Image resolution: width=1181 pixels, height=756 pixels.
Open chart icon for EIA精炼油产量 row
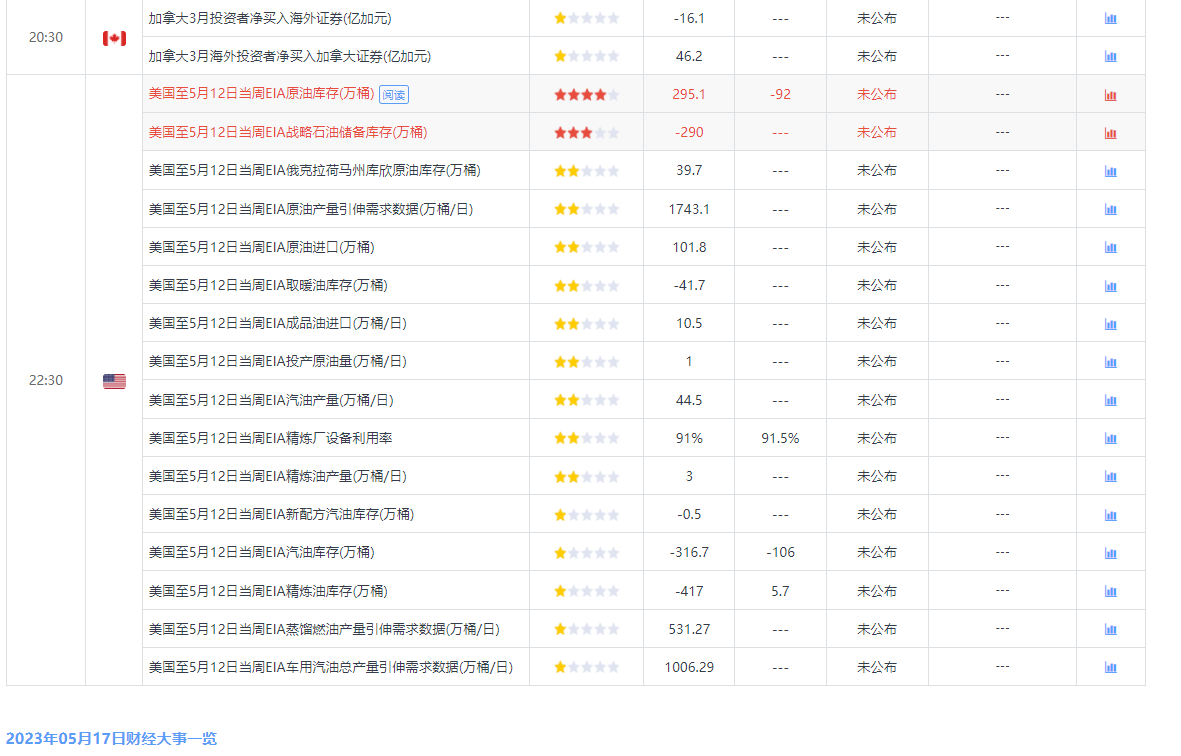point(1110,477)
